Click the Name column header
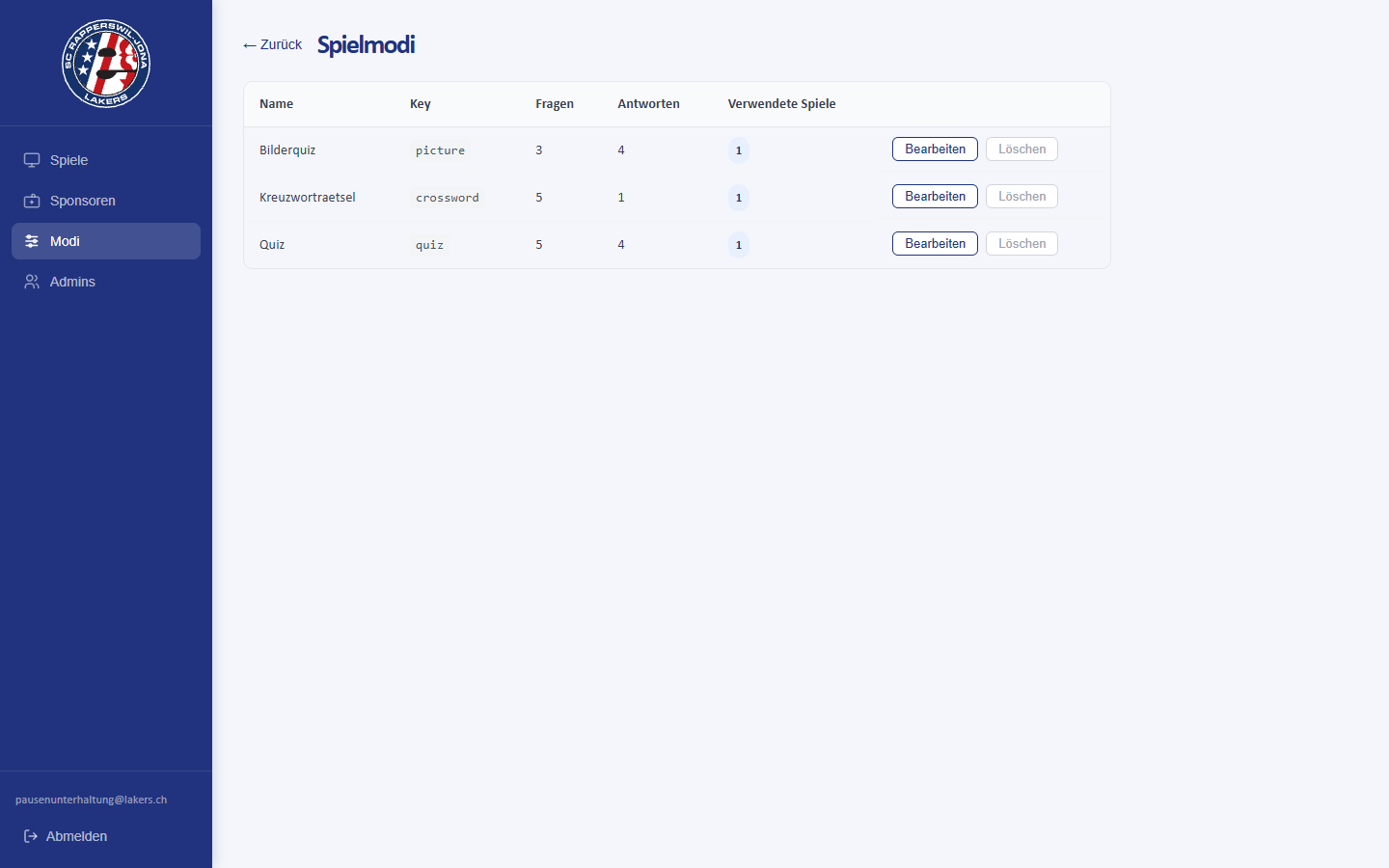This screenshot has height=868, width=1389. coord(276,103)
